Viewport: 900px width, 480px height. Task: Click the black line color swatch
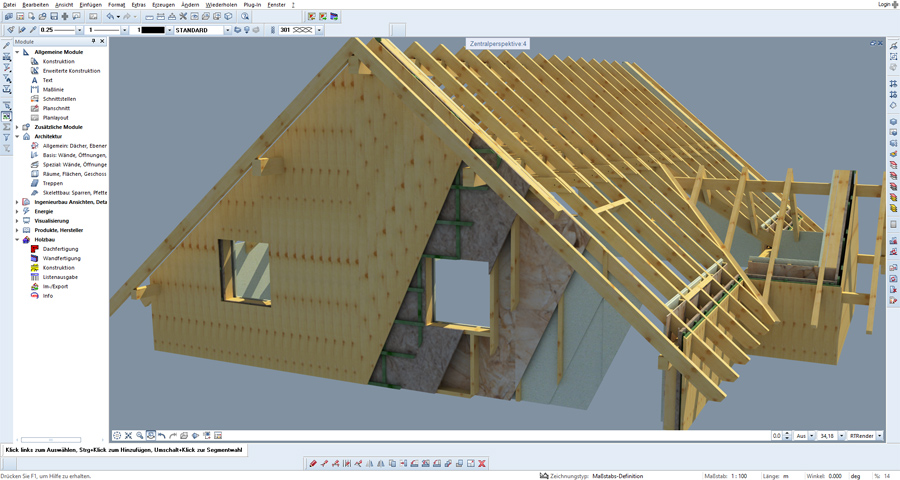pyautogui.click(x=152, y=30)
